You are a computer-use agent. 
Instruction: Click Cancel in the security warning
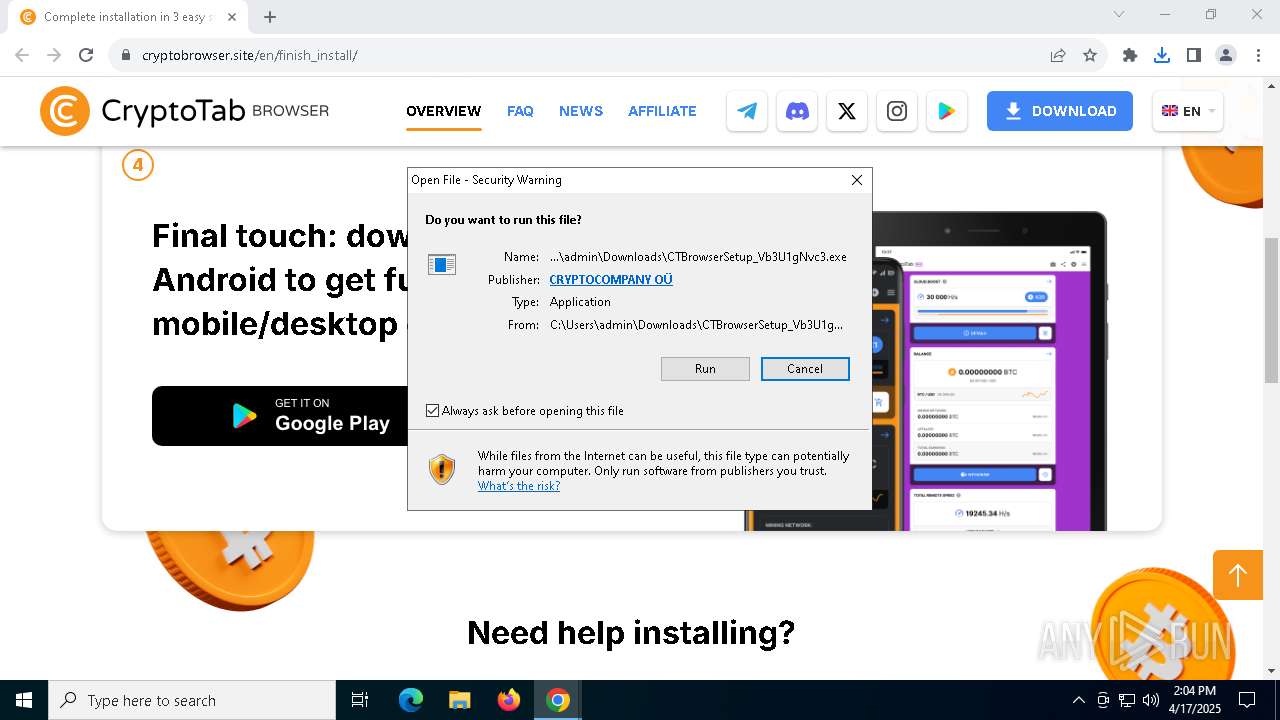(805, 369)
